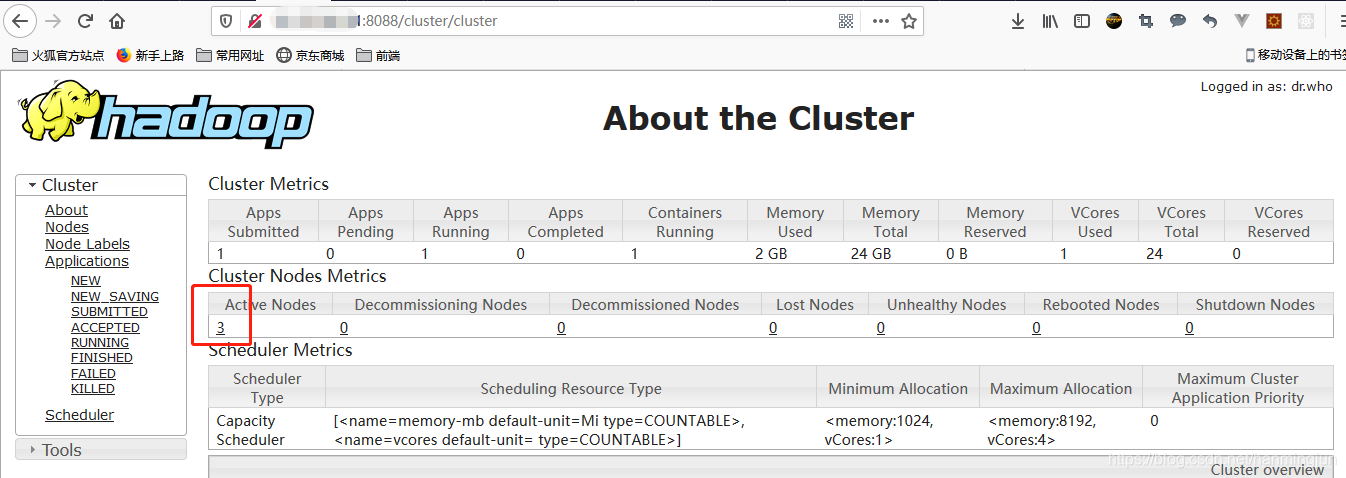1346x478 pixels.
Task: Open page actions three-dot menu
Action: pyautogui.click(x=881, y=21)
